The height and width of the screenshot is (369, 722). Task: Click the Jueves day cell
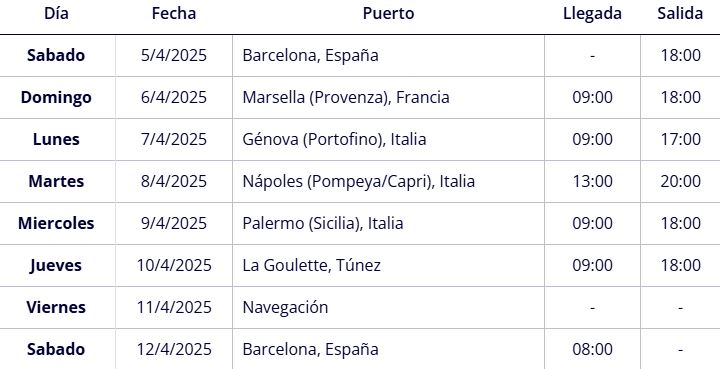tap(56, 266)
